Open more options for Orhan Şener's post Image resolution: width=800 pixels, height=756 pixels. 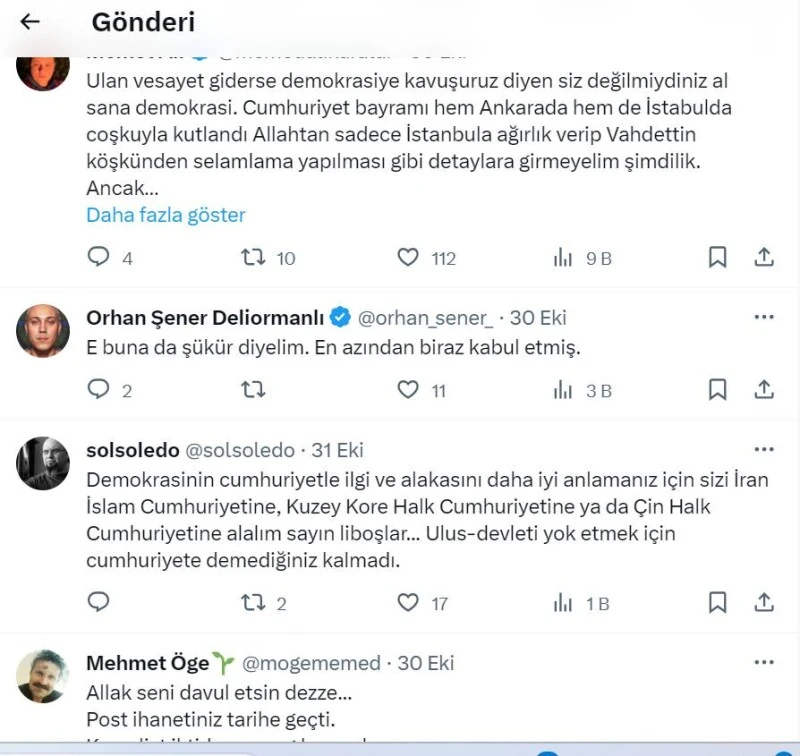click(764, 317)
